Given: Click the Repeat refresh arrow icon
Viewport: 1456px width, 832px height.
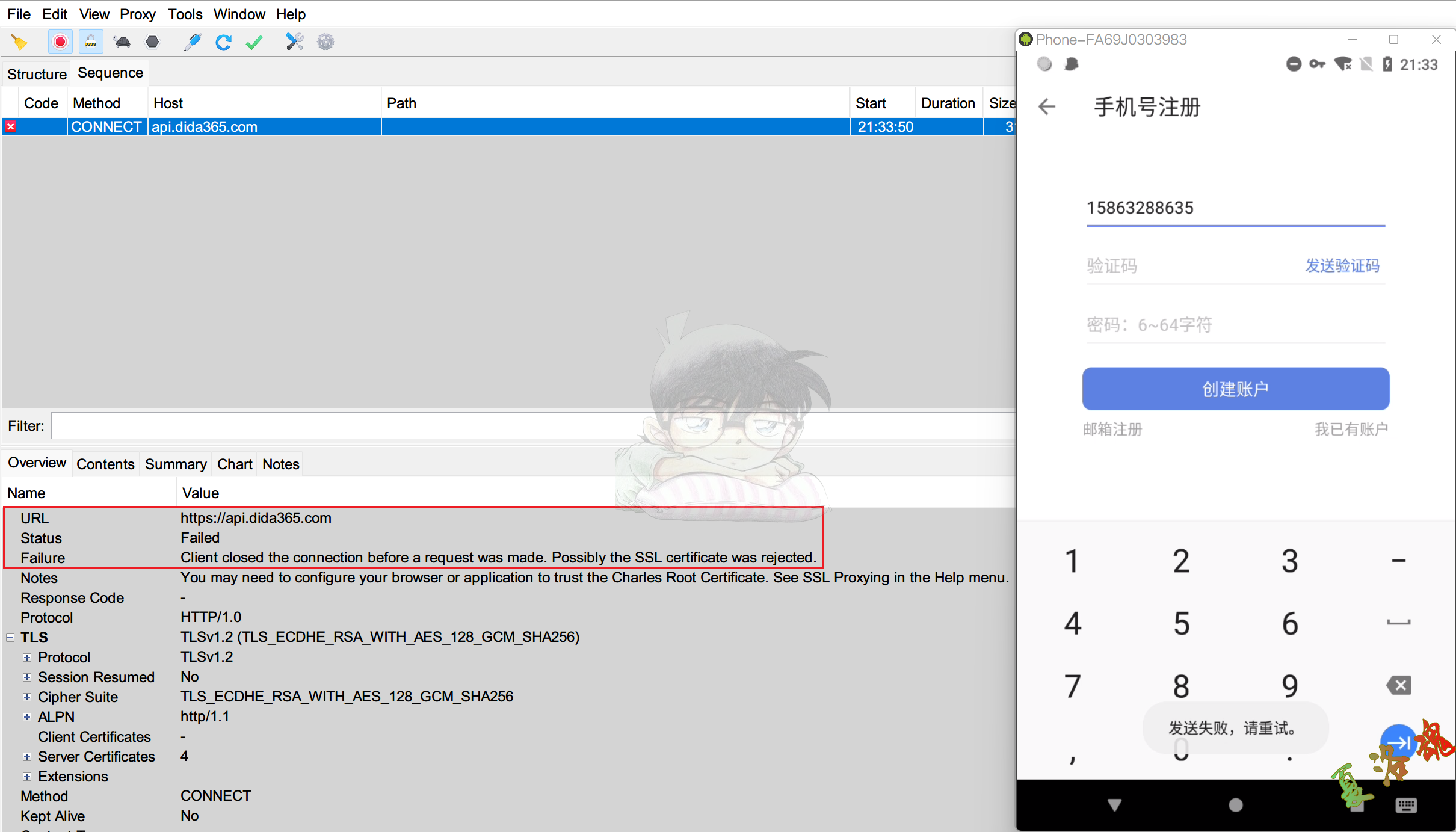Looking at the screenshot, I should [224, 42].
